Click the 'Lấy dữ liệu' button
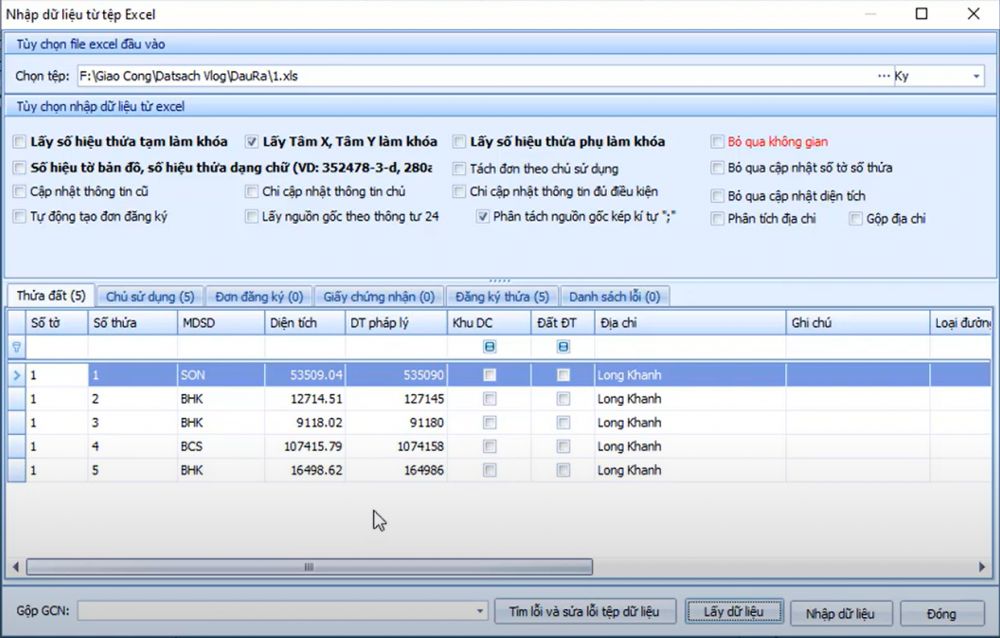 (x=734, y=611)
